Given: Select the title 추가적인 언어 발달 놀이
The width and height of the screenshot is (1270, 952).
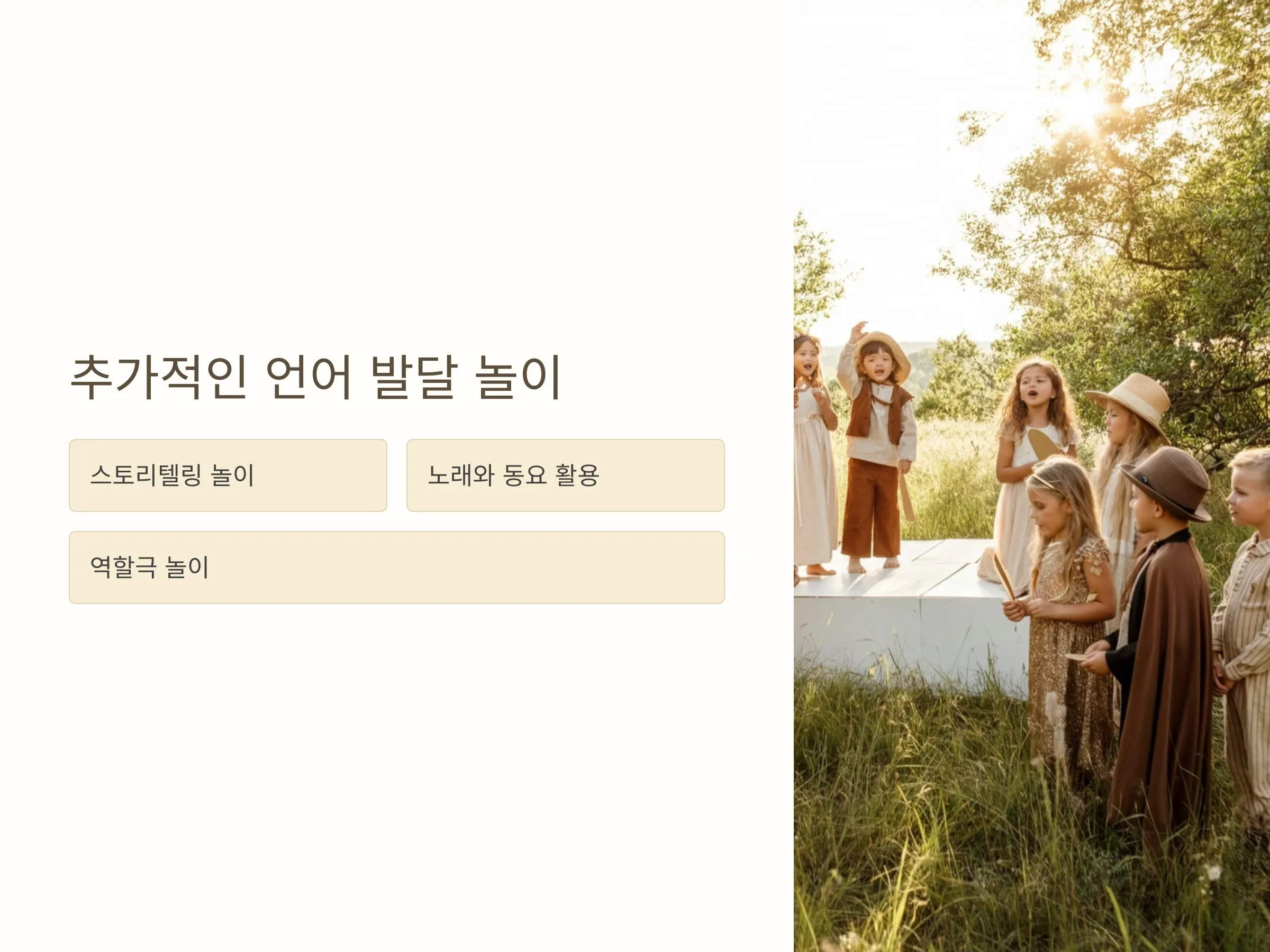Looking at the screenshot, I should 315,377.
